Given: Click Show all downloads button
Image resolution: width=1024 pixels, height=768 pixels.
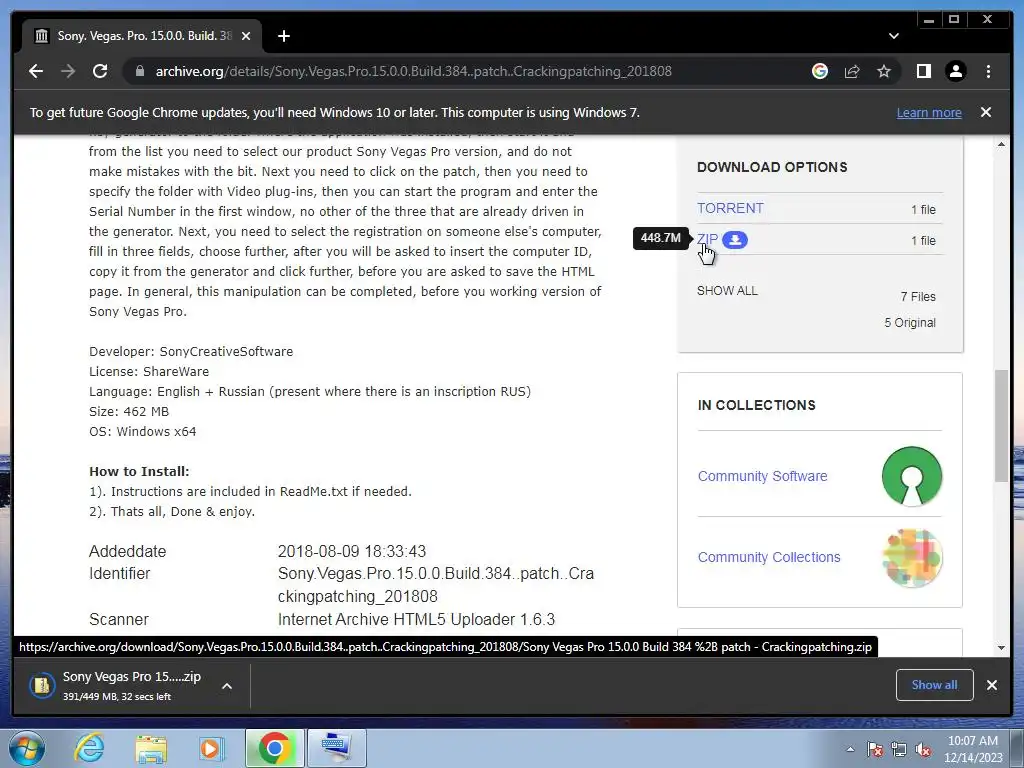Looking at the screenshot, I should [935, 685].
